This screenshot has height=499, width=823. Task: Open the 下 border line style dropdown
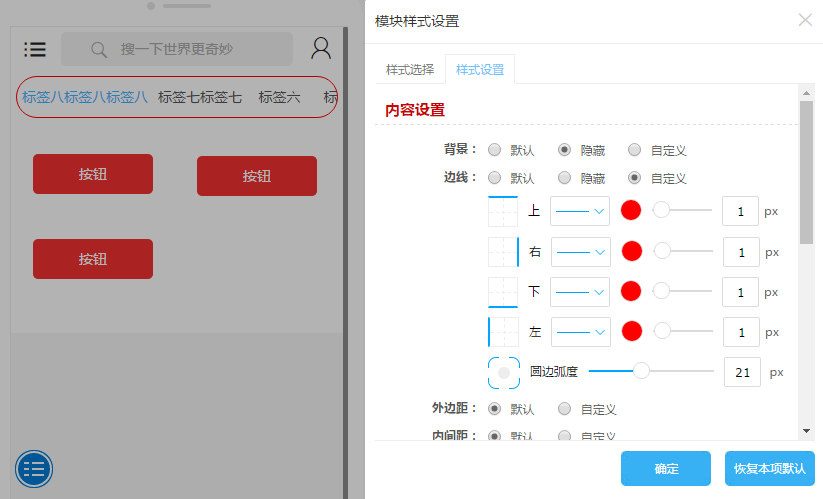coord(580,292)
